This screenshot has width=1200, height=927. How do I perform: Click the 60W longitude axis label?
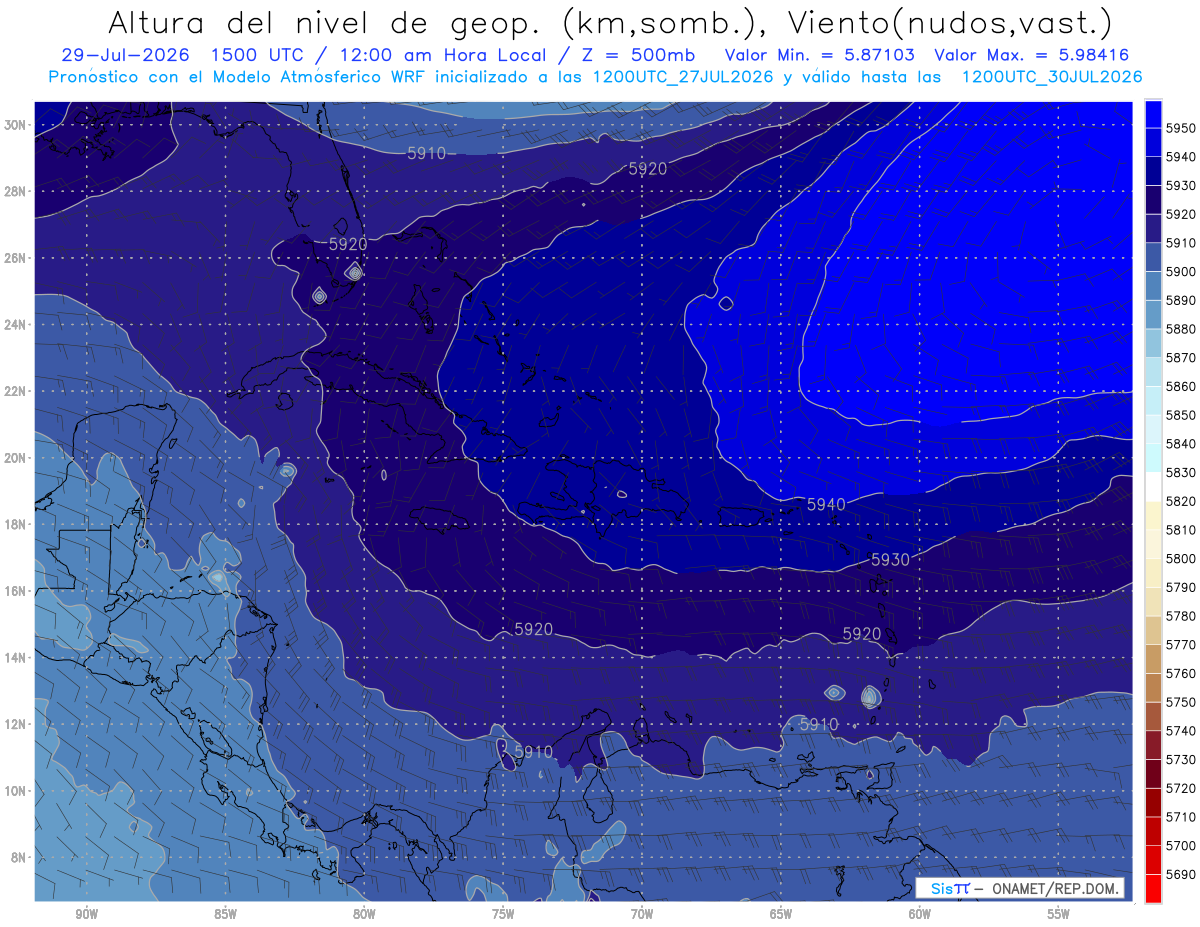[x=920, y=914]
